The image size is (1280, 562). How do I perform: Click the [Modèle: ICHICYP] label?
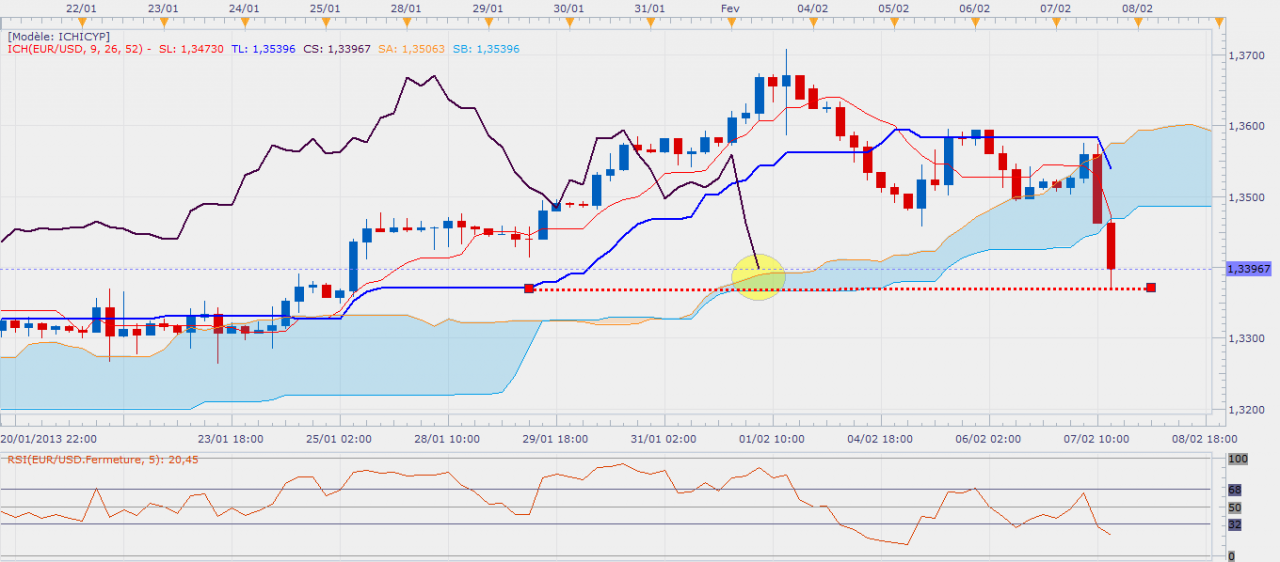click(x=59, y=36)
